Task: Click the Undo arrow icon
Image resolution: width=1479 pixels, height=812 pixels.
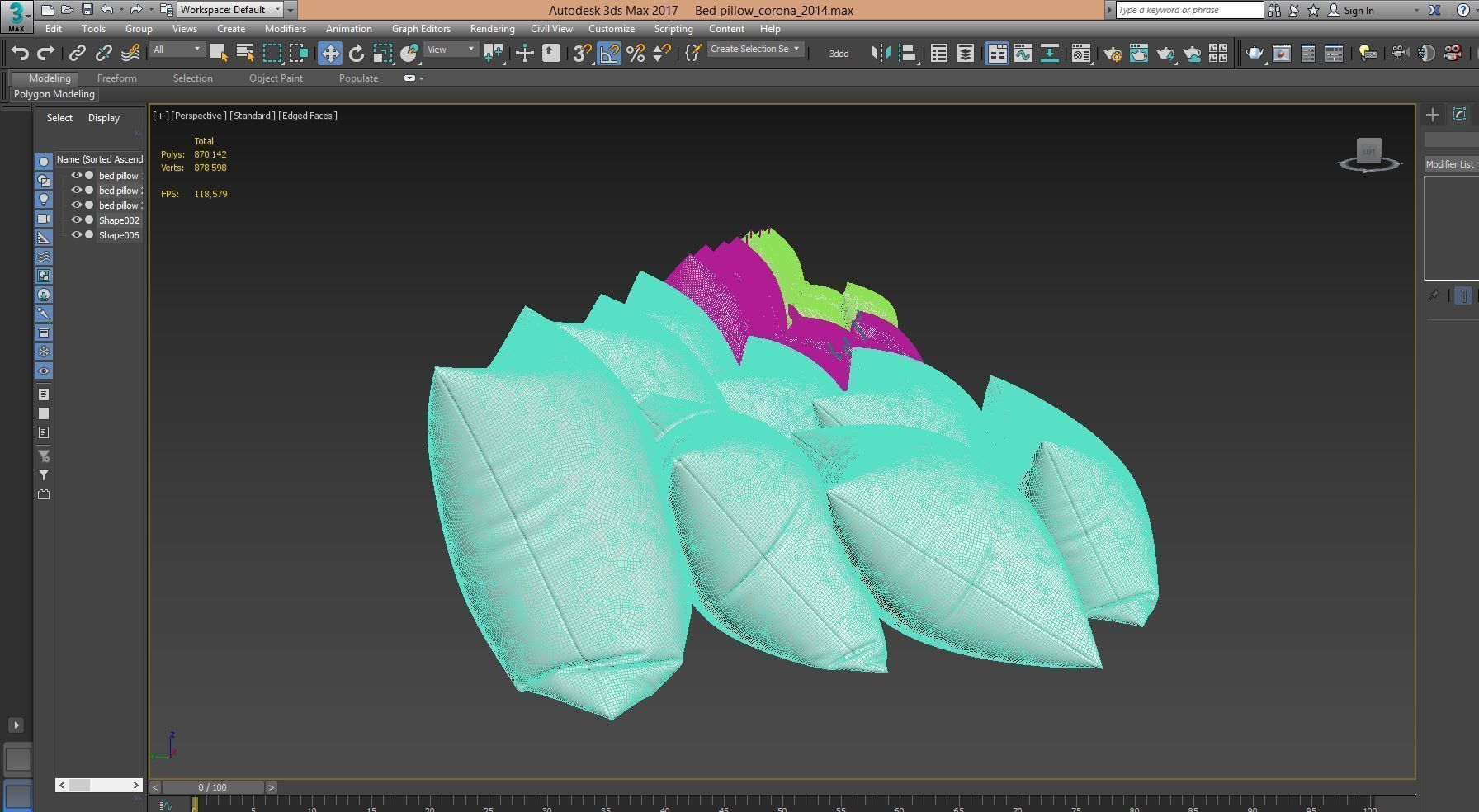Action: click(x=20, y=54)
